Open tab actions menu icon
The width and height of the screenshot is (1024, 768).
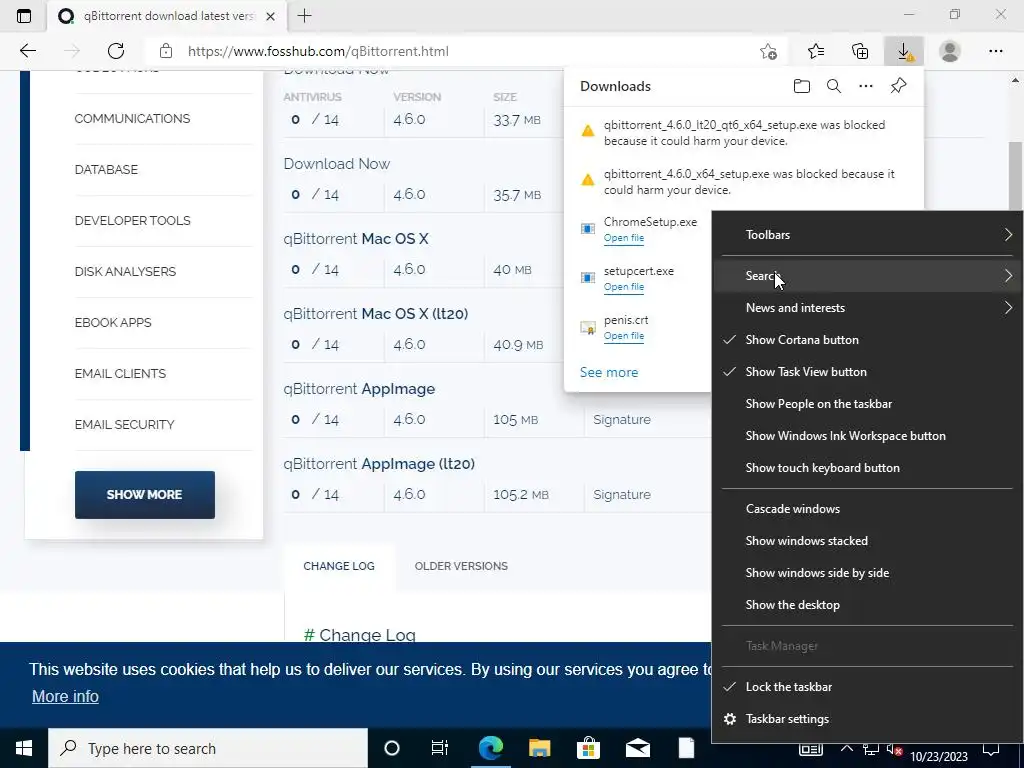(24, 16)
